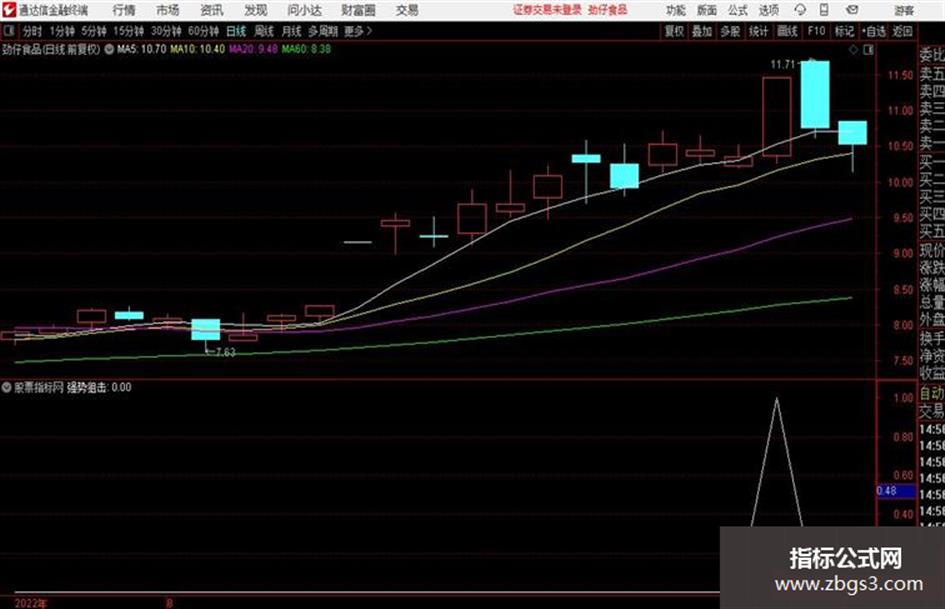
Task: Click the 强势狙击: 0.00 indicator label
Action: [99, 387]
